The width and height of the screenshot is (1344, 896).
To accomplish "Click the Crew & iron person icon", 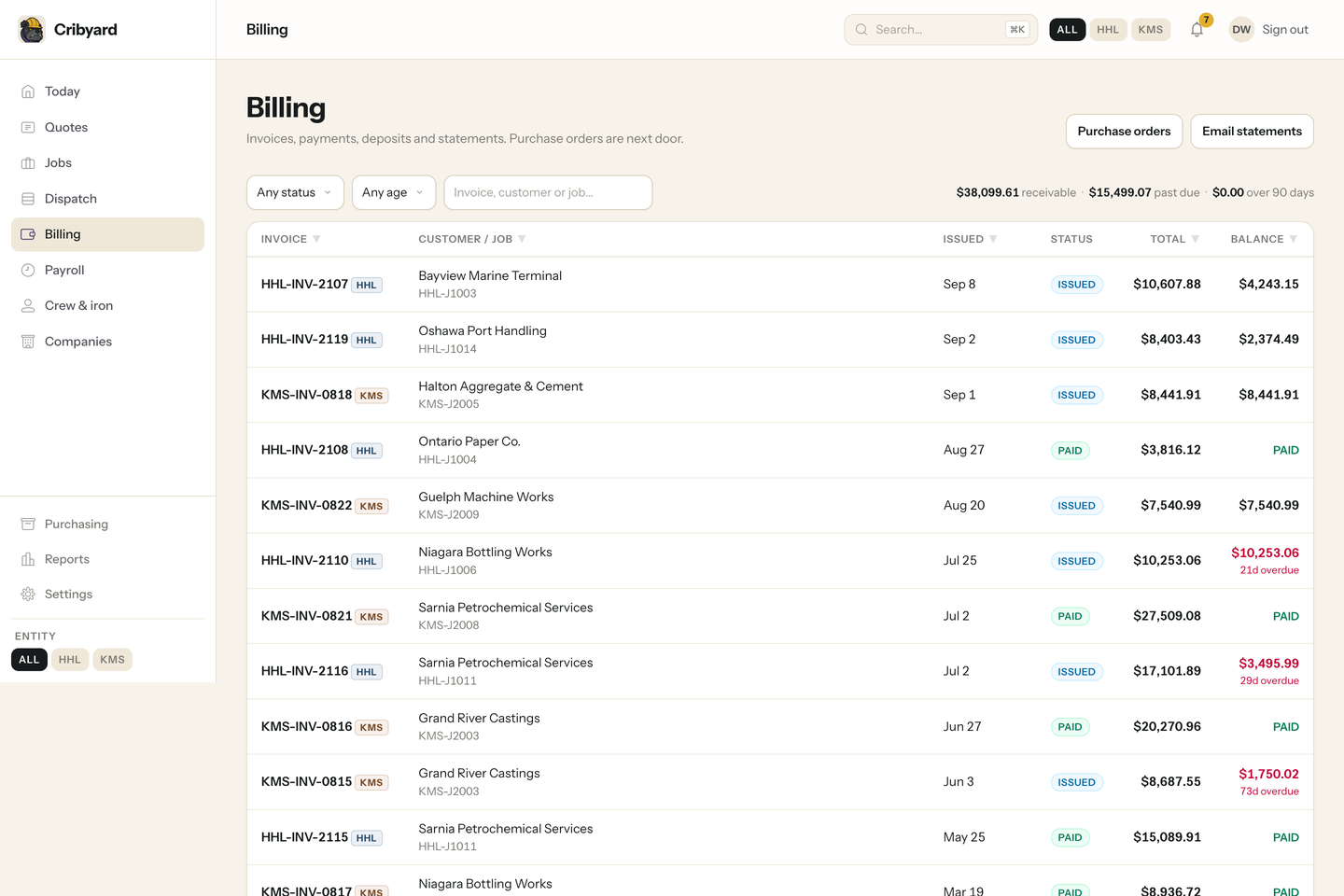I will (x=28, y=306).
